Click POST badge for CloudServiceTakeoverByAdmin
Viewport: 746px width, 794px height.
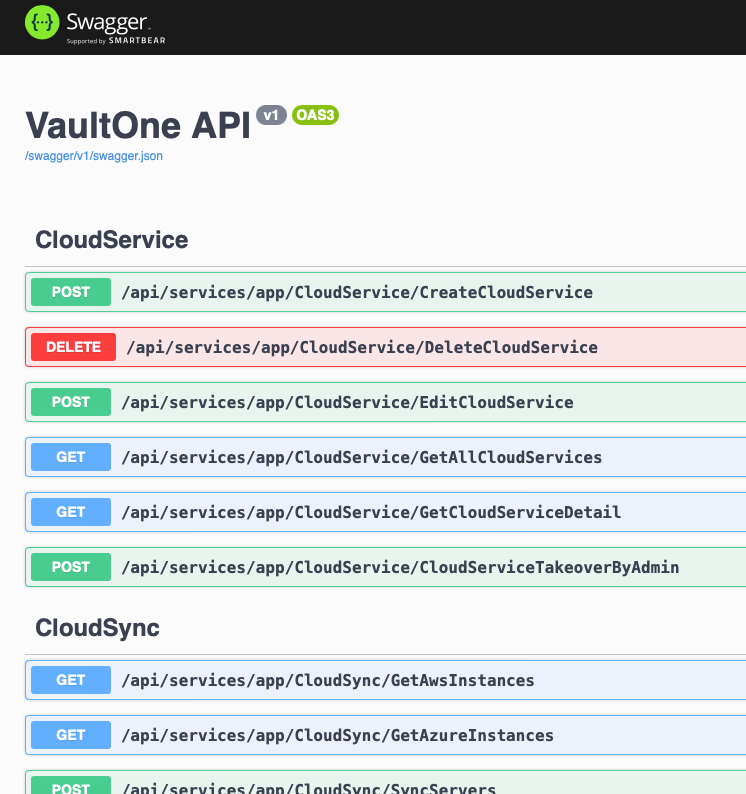71,567
